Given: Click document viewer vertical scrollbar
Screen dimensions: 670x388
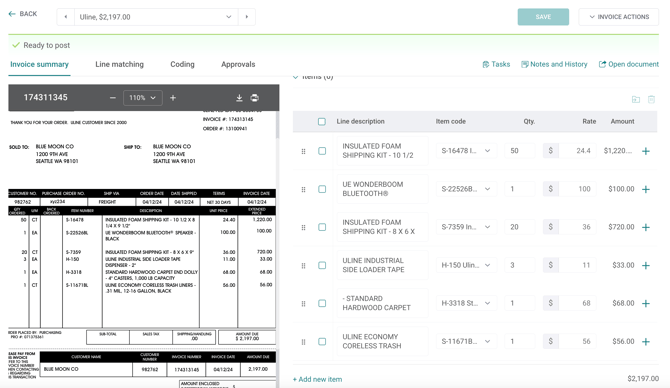Looking at the screenshot, I should (277, 125).
